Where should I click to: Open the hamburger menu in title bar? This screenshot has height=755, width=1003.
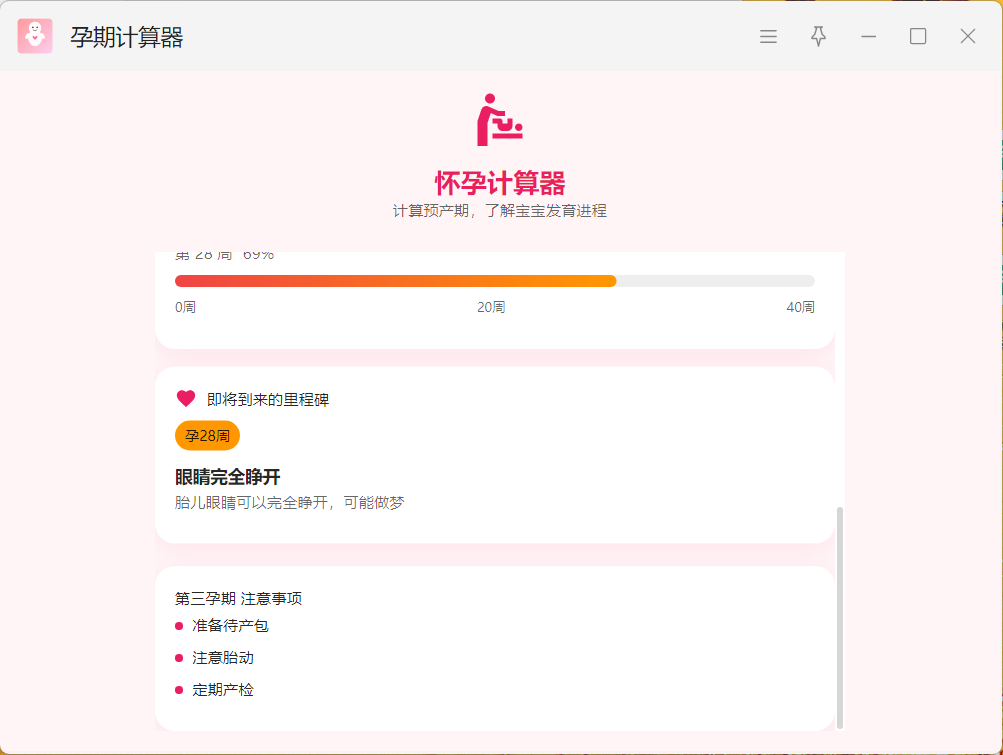pos(768,37)
